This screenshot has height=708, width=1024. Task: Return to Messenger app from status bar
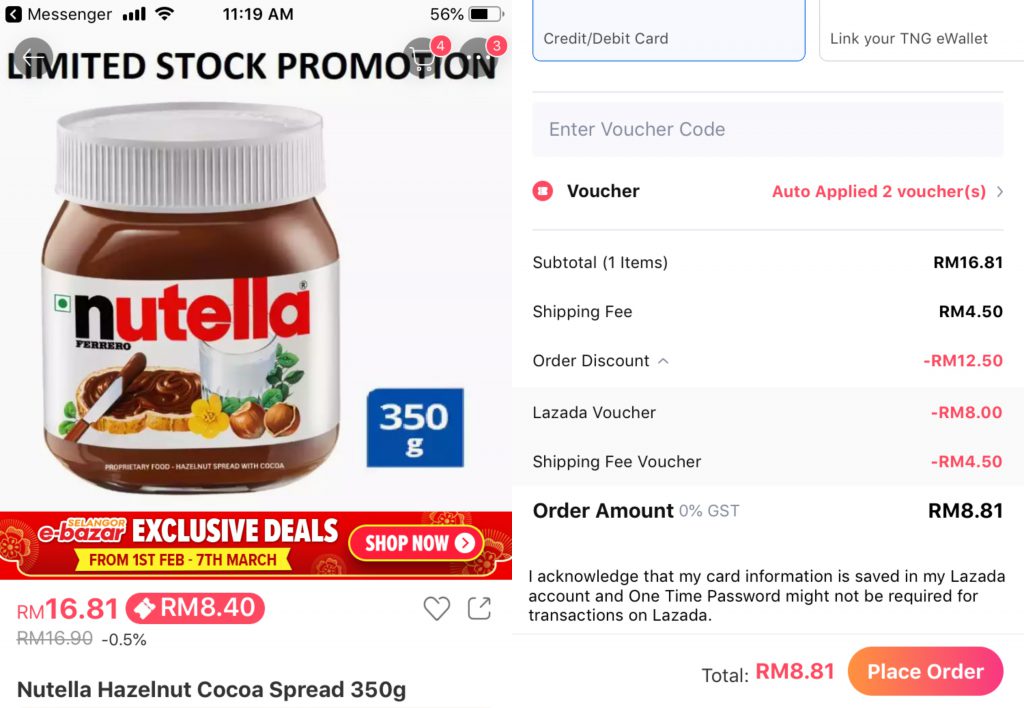(58, 14)
